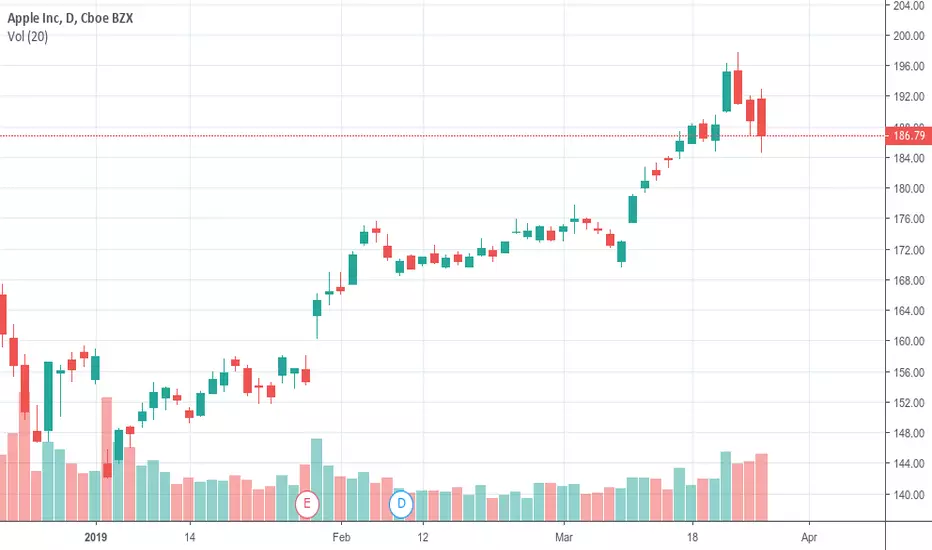Click the 140.00 price scale label

click(x=909, y=495)
